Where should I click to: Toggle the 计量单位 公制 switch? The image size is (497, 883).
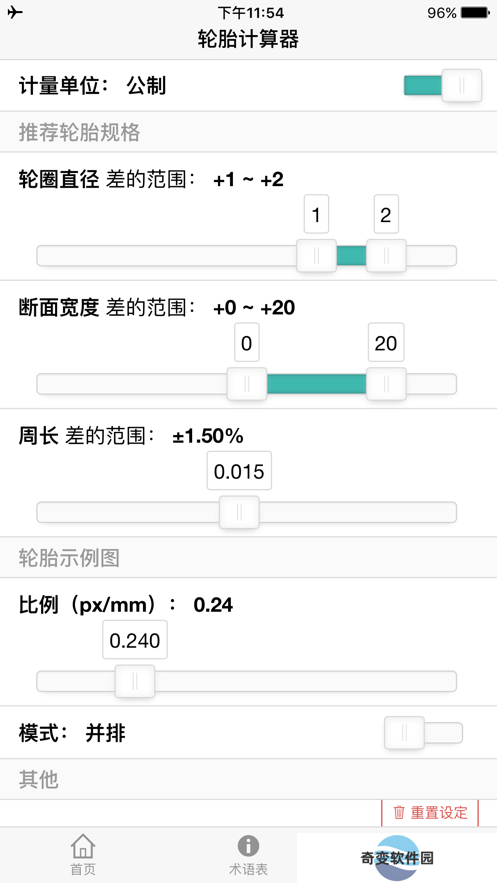(442, 86)
